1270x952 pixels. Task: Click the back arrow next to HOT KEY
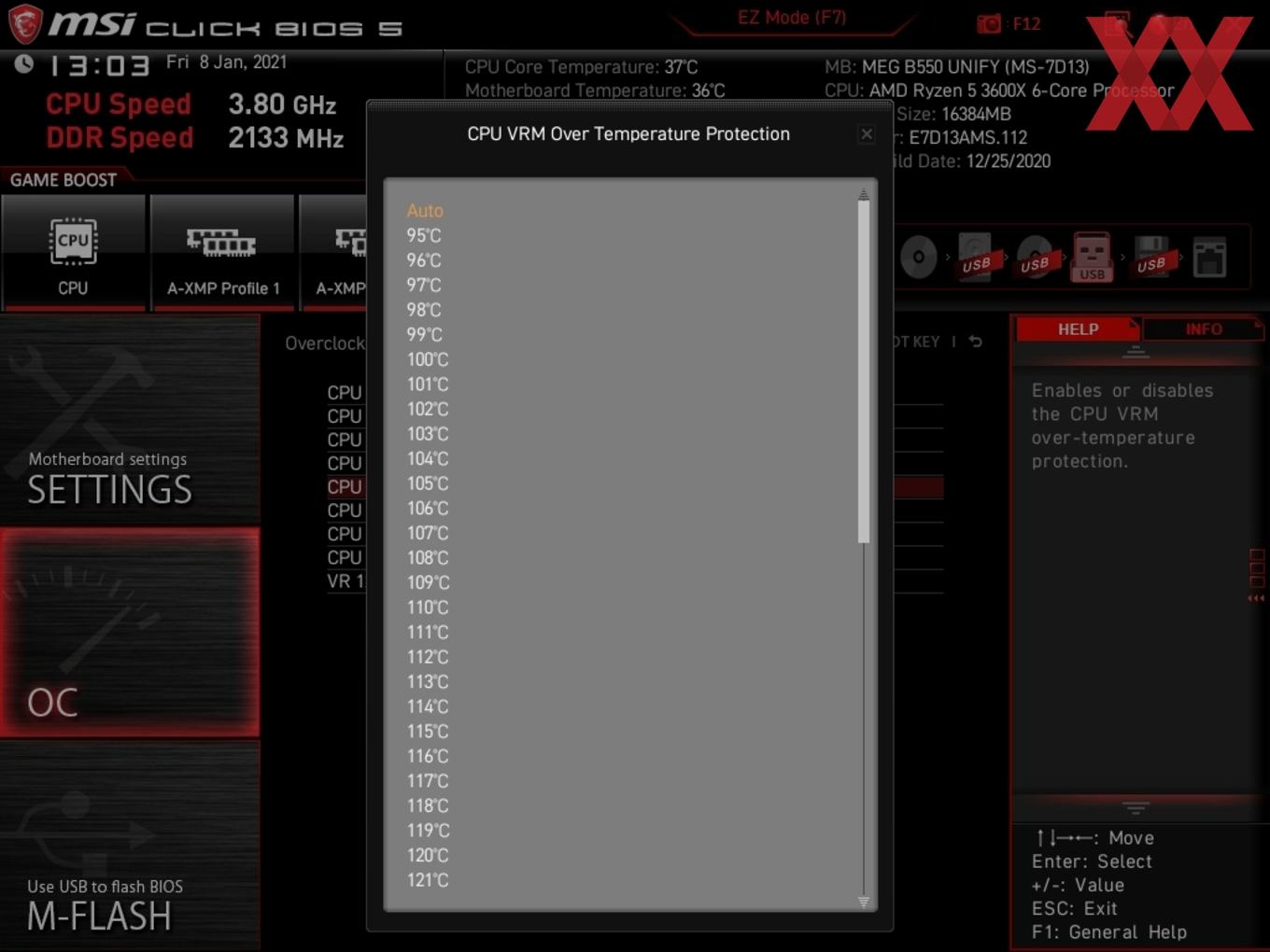click(976, 342)
